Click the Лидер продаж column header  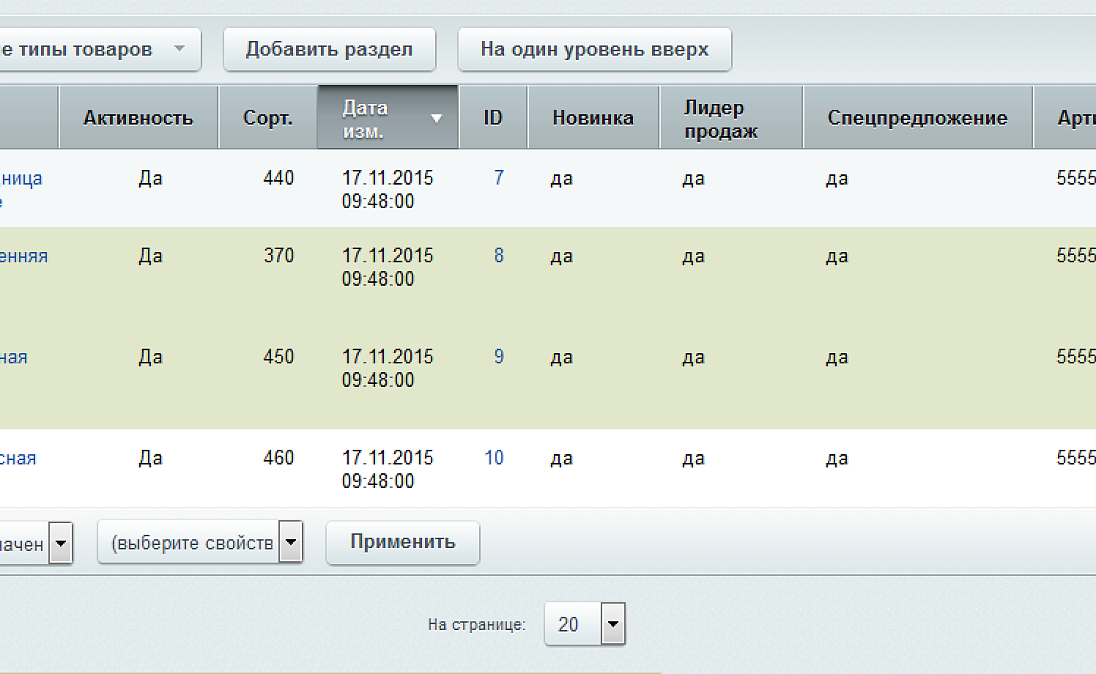point(721,118)
